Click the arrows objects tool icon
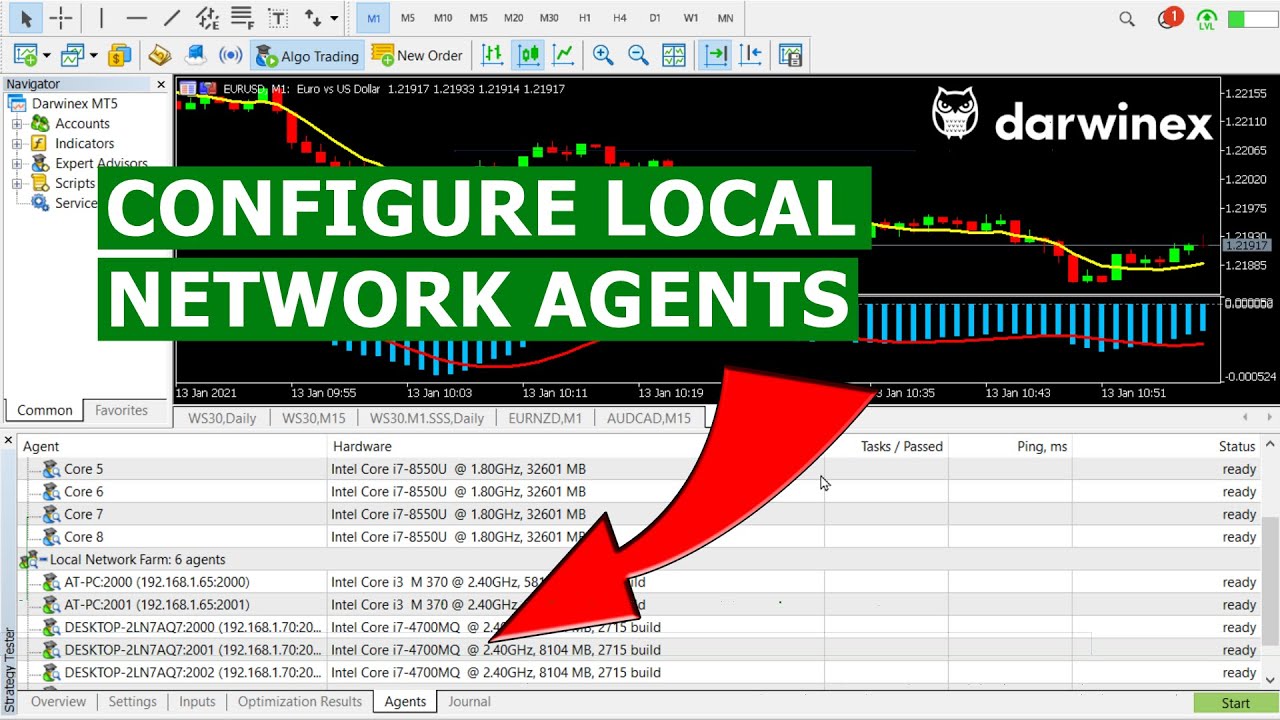Viewport: 1280px width, 720px height. (313, 18)
